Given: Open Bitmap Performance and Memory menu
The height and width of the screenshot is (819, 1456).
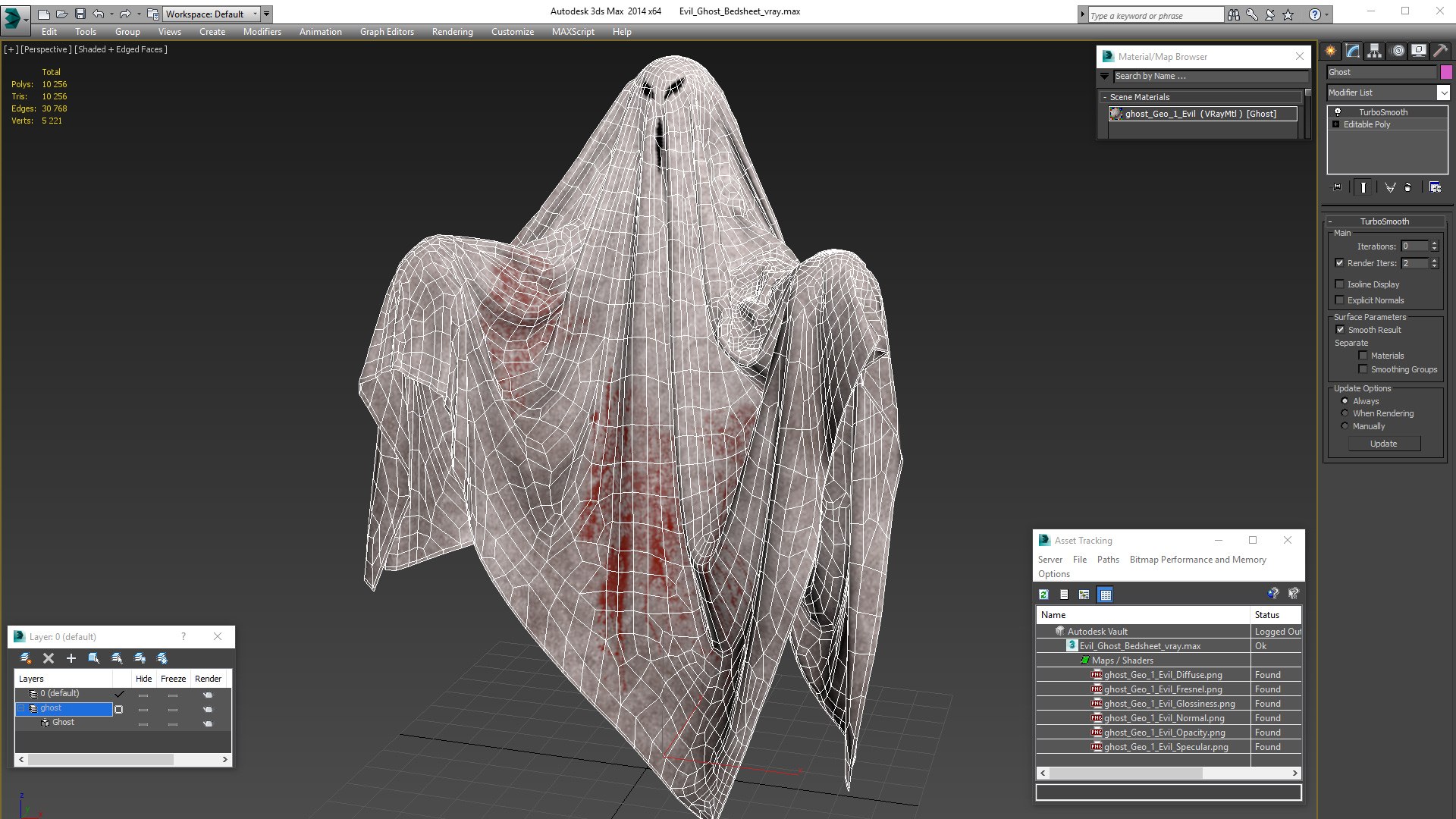Looking at the screenshot, I should [1198, 560].
